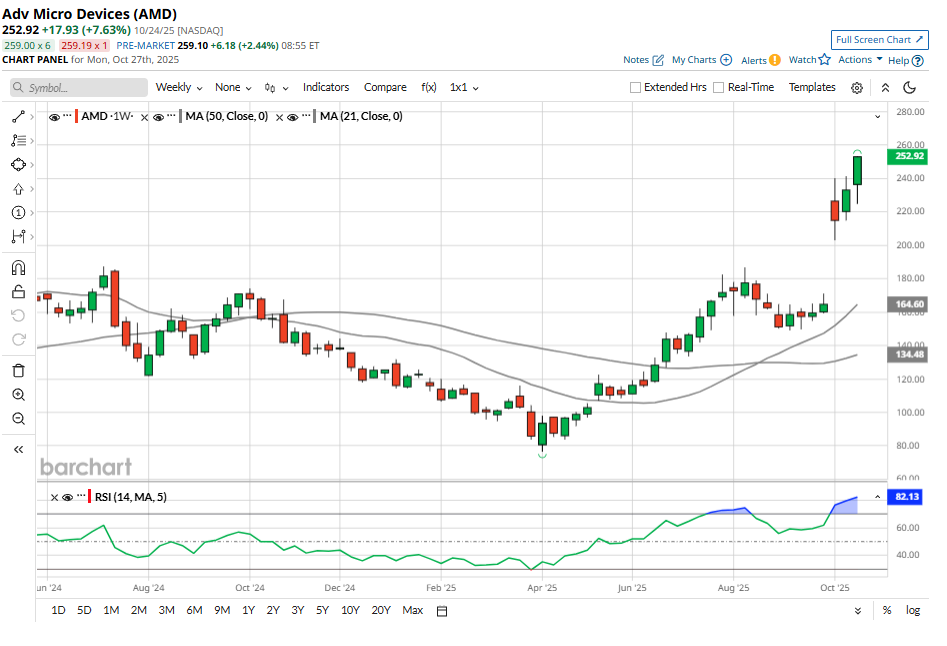Delete drawings with the trash icon

[x=18, y=370]
